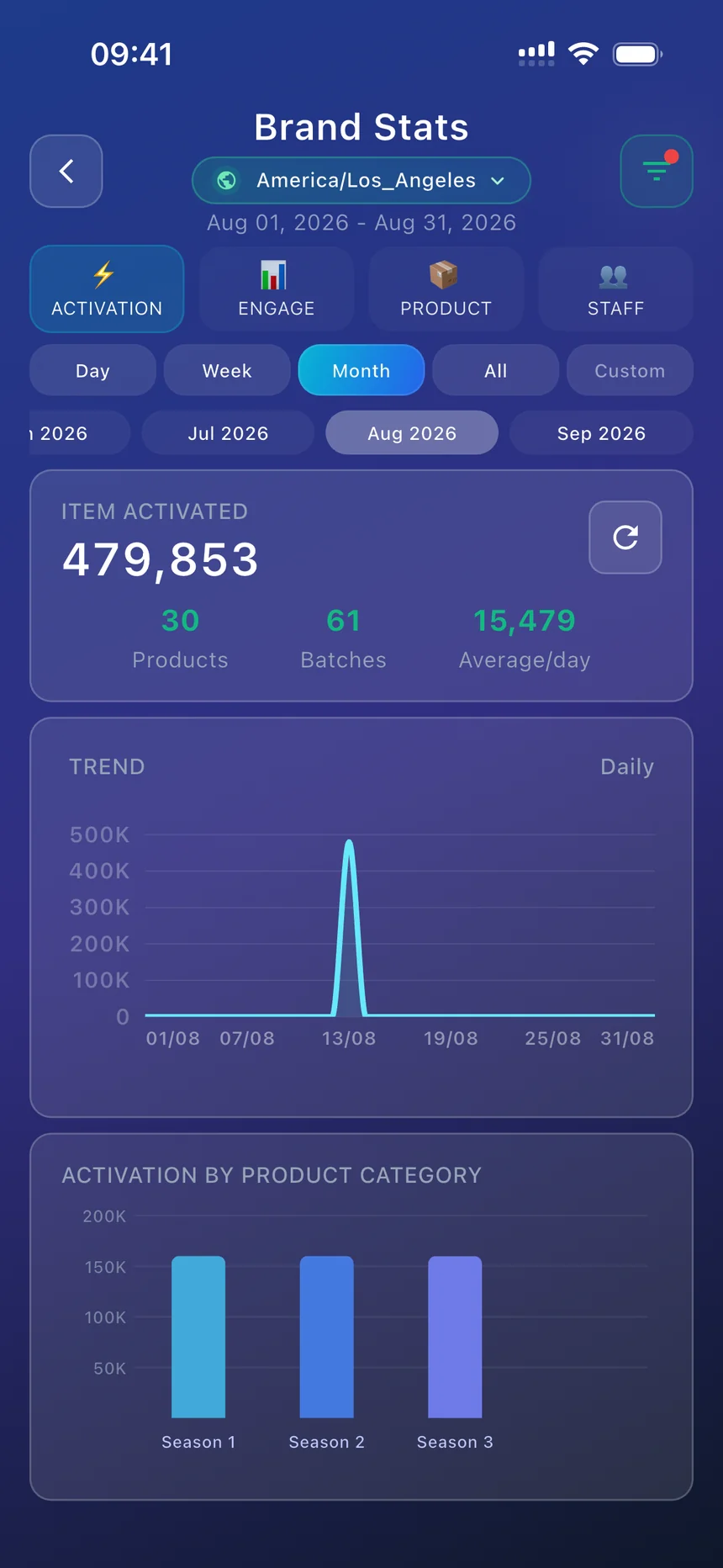Check the Wi-Fi status icon
723x1568 pixels.
pos(583,54)
